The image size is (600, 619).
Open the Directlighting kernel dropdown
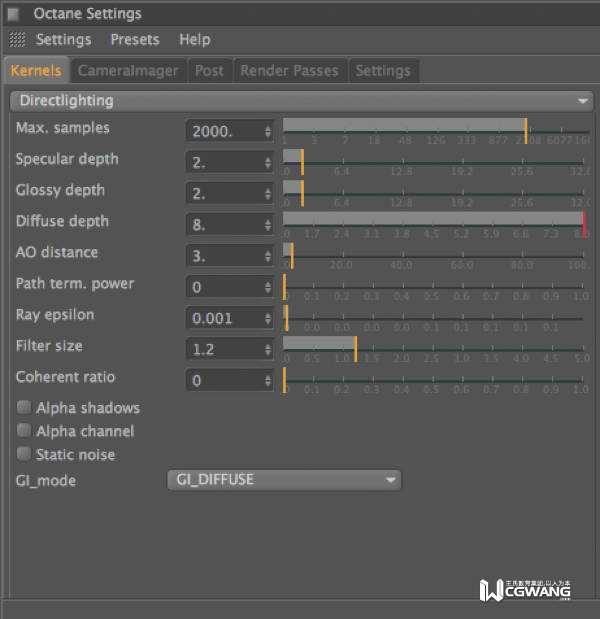tap(302, 101)
